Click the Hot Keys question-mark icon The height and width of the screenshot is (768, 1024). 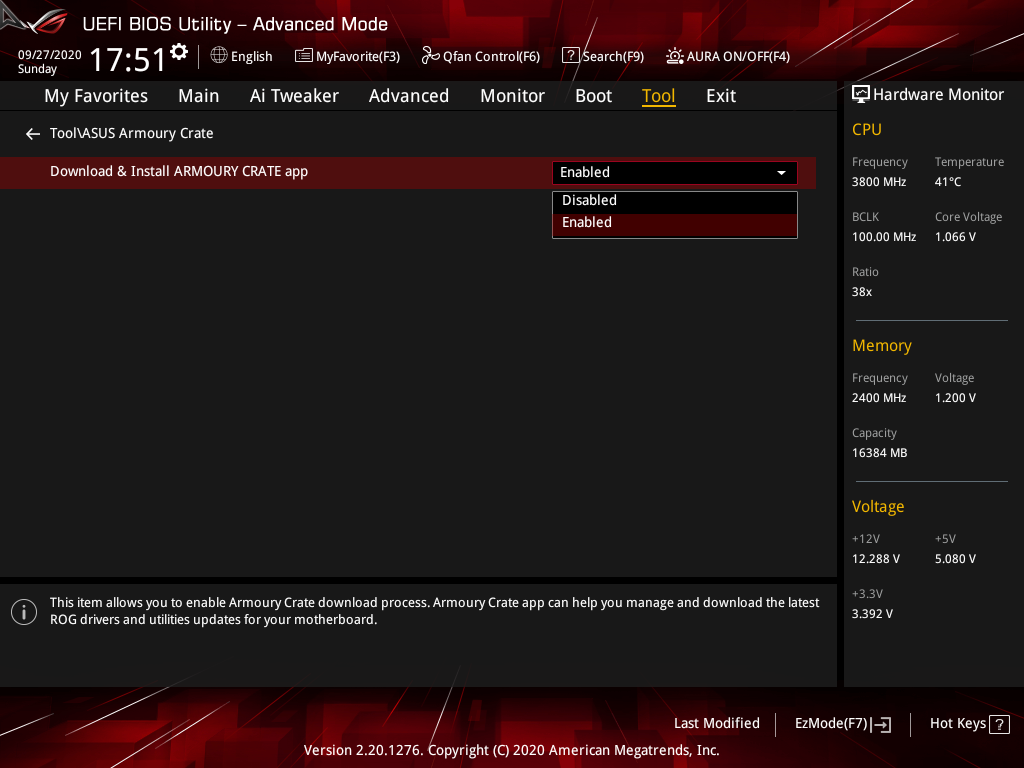[x=999, y=724]
